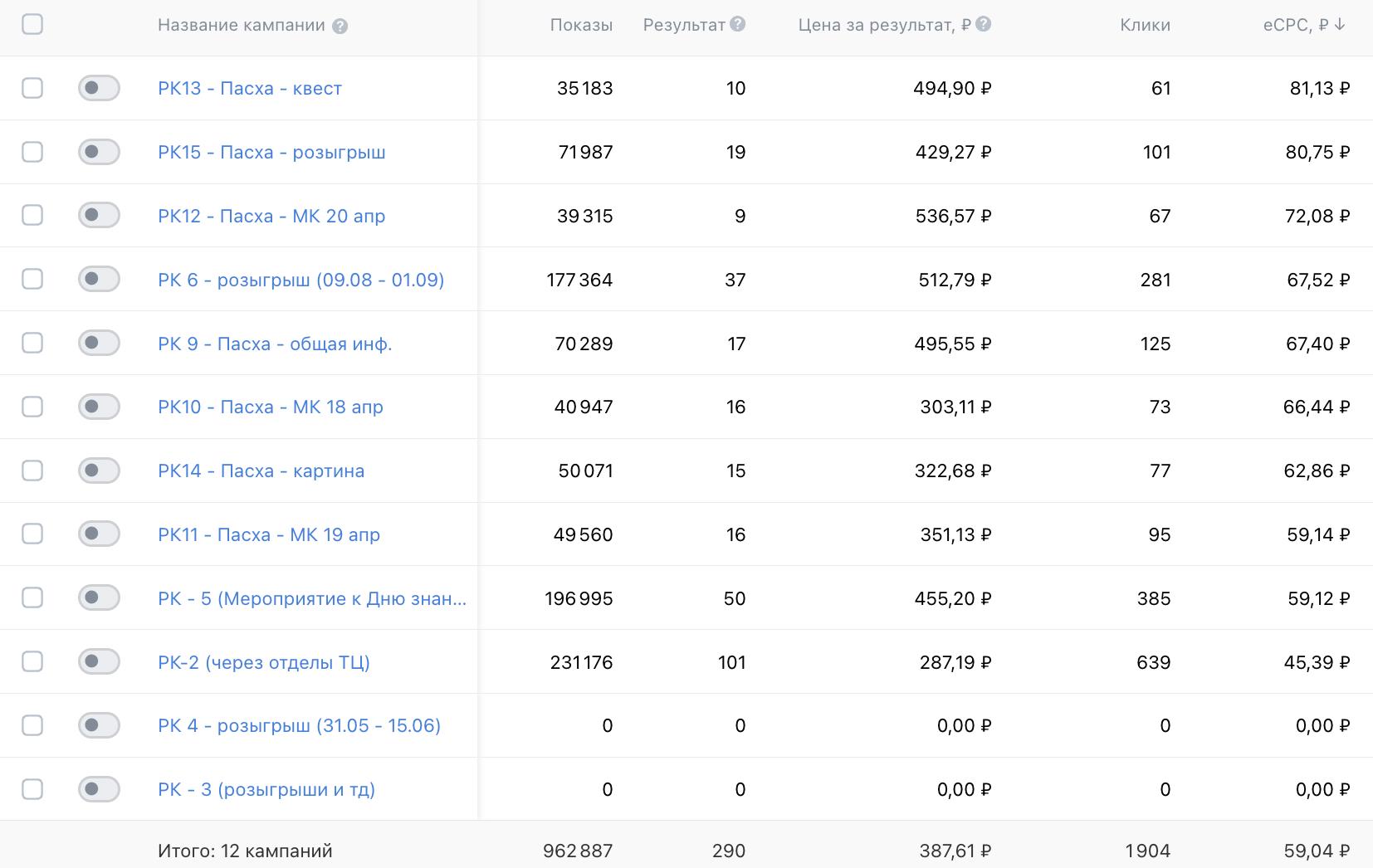Turn on toggle for РК - 3 (розыгрыши и тд)
The height and width of the screenshot is (868, 1373).
point(99,789)
